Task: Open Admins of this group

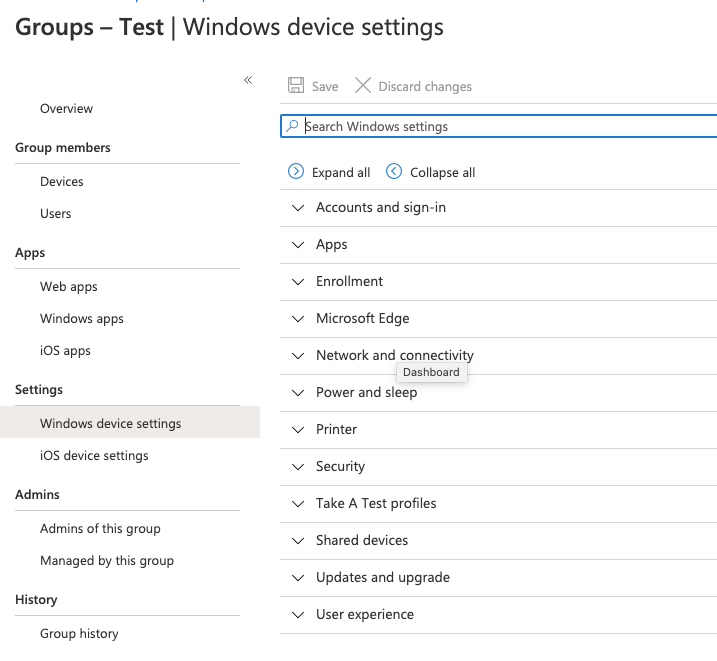Action: click(100, 528)
